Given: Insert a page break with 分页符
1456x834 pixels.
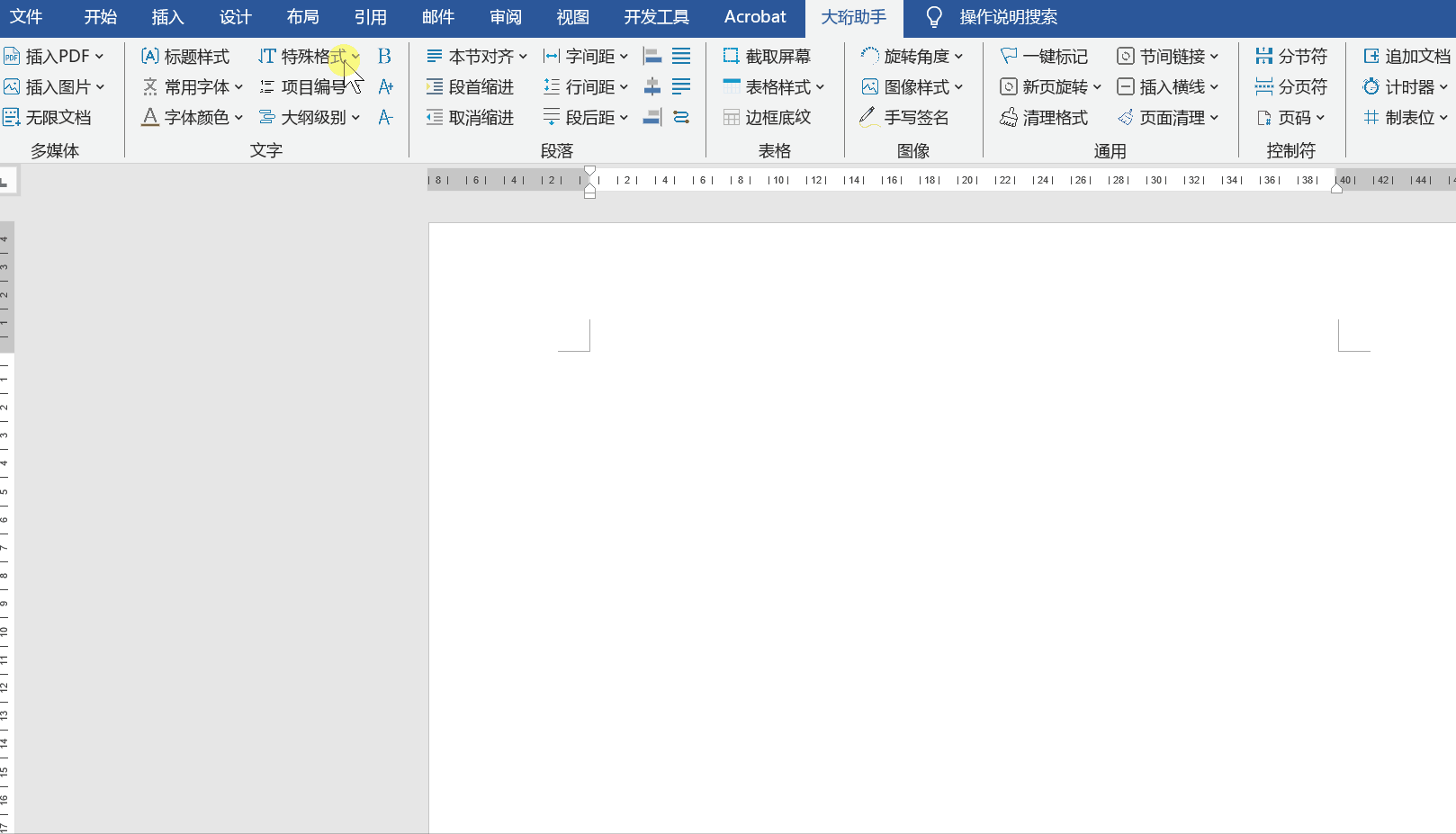Looking at the screenshot, I should pyautogui.click(x=1291, y=87).
